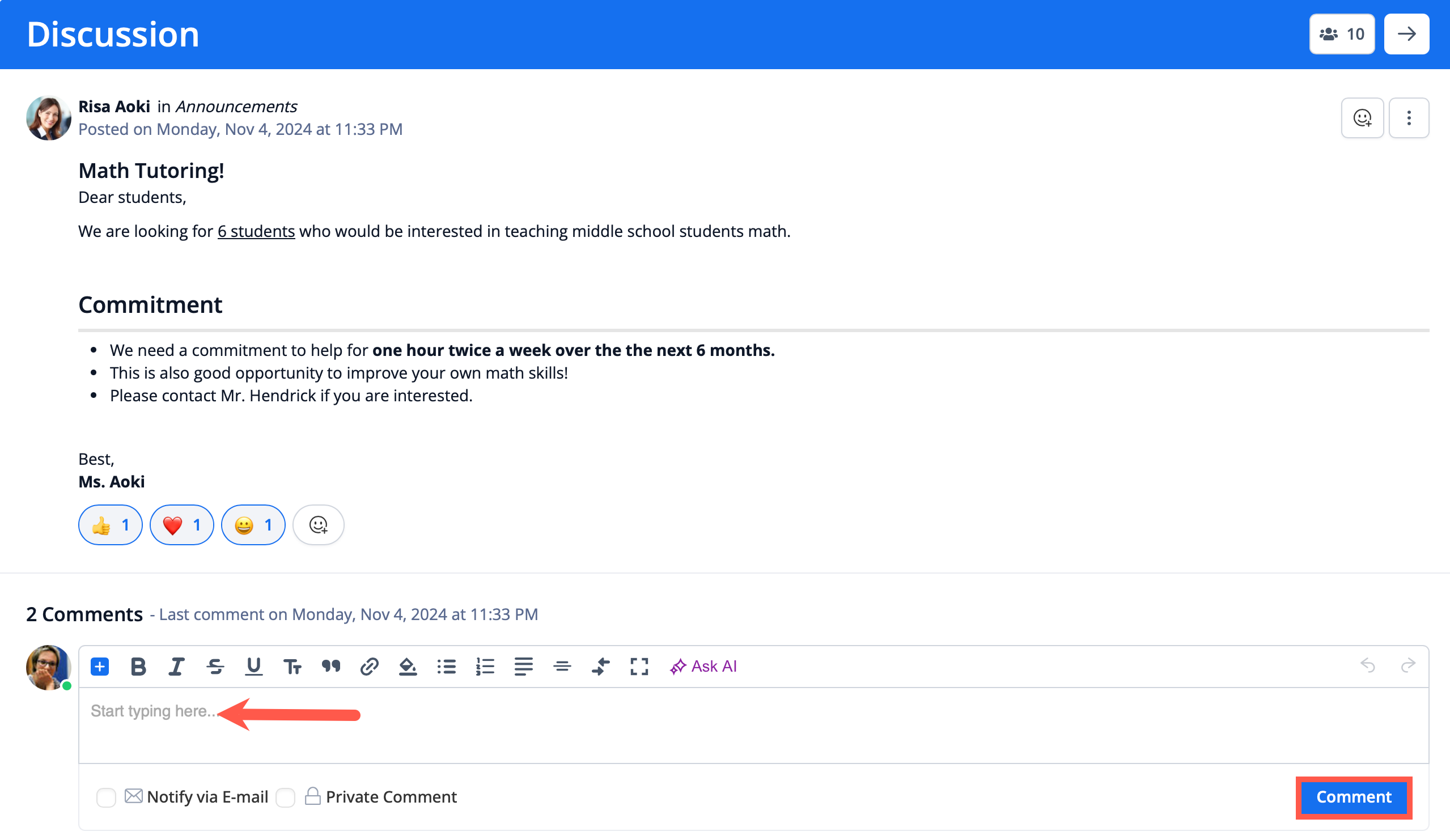
Task: Open the text size formatting options
Action: [x=292, y=666]
